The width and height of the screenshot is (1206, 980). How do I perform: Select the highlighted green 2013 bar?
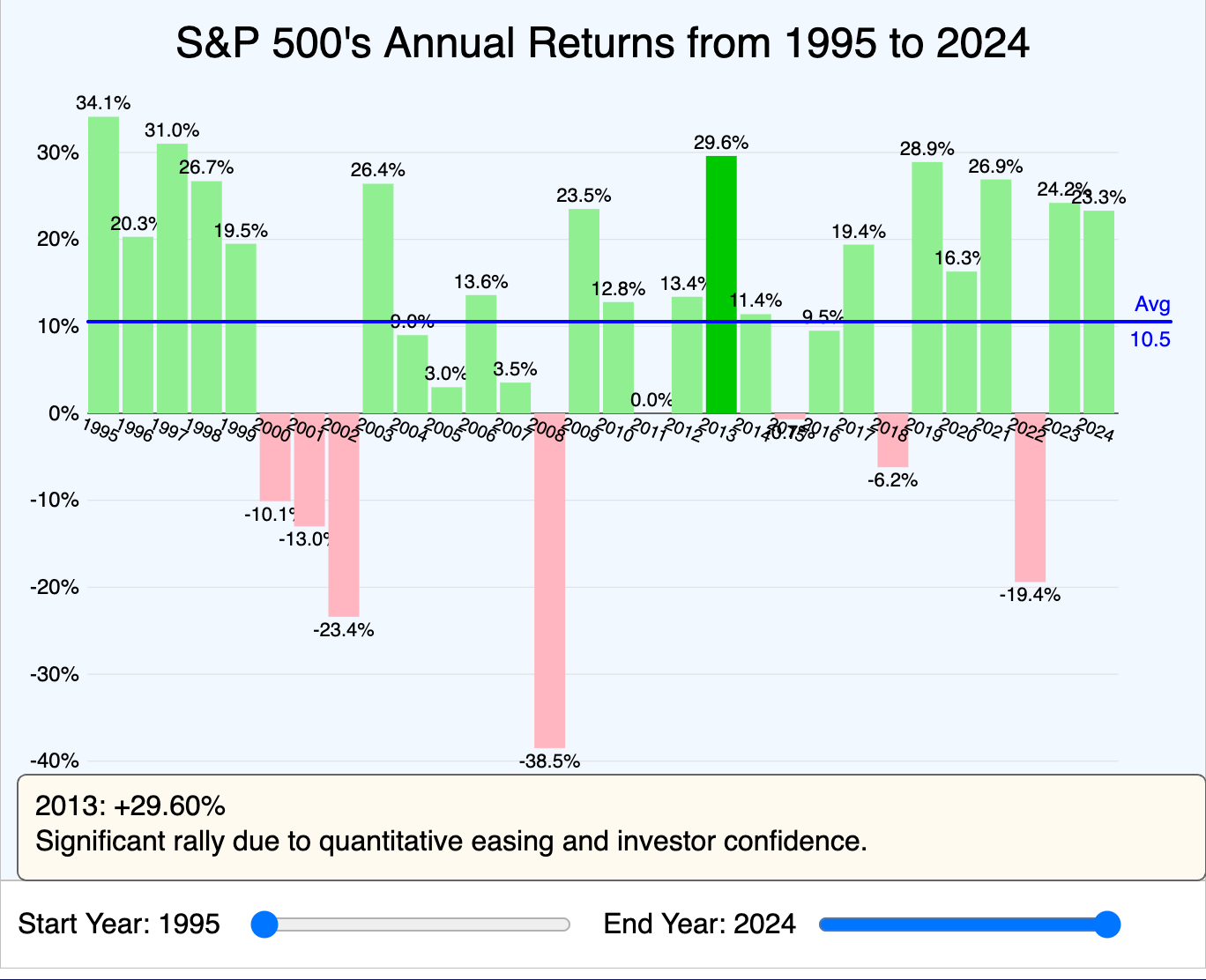point(720,282)
